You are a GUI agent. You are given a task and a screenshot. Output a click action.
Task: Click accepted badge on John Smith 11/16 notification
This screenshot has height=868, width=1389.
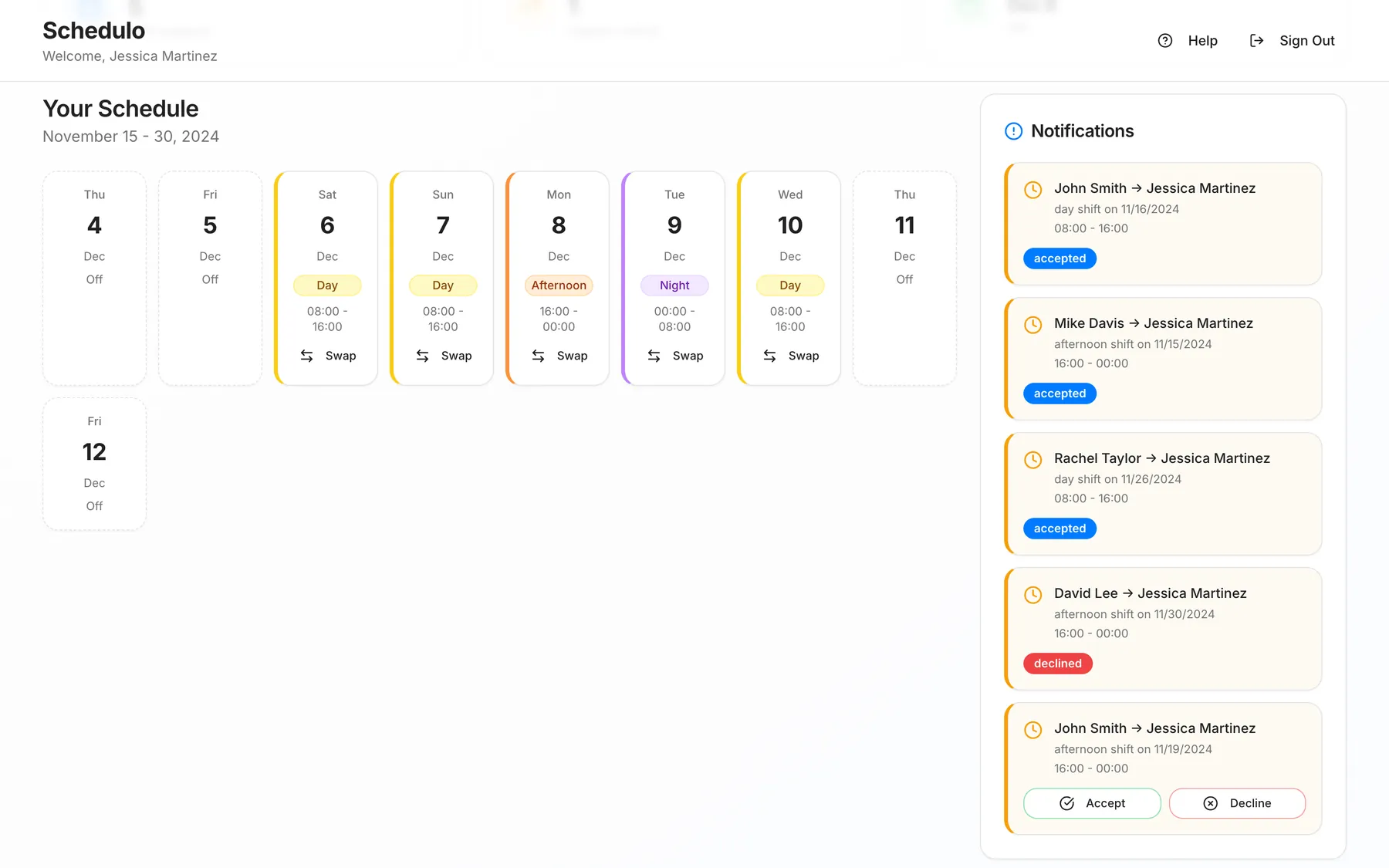click(x=1059, y=258)
